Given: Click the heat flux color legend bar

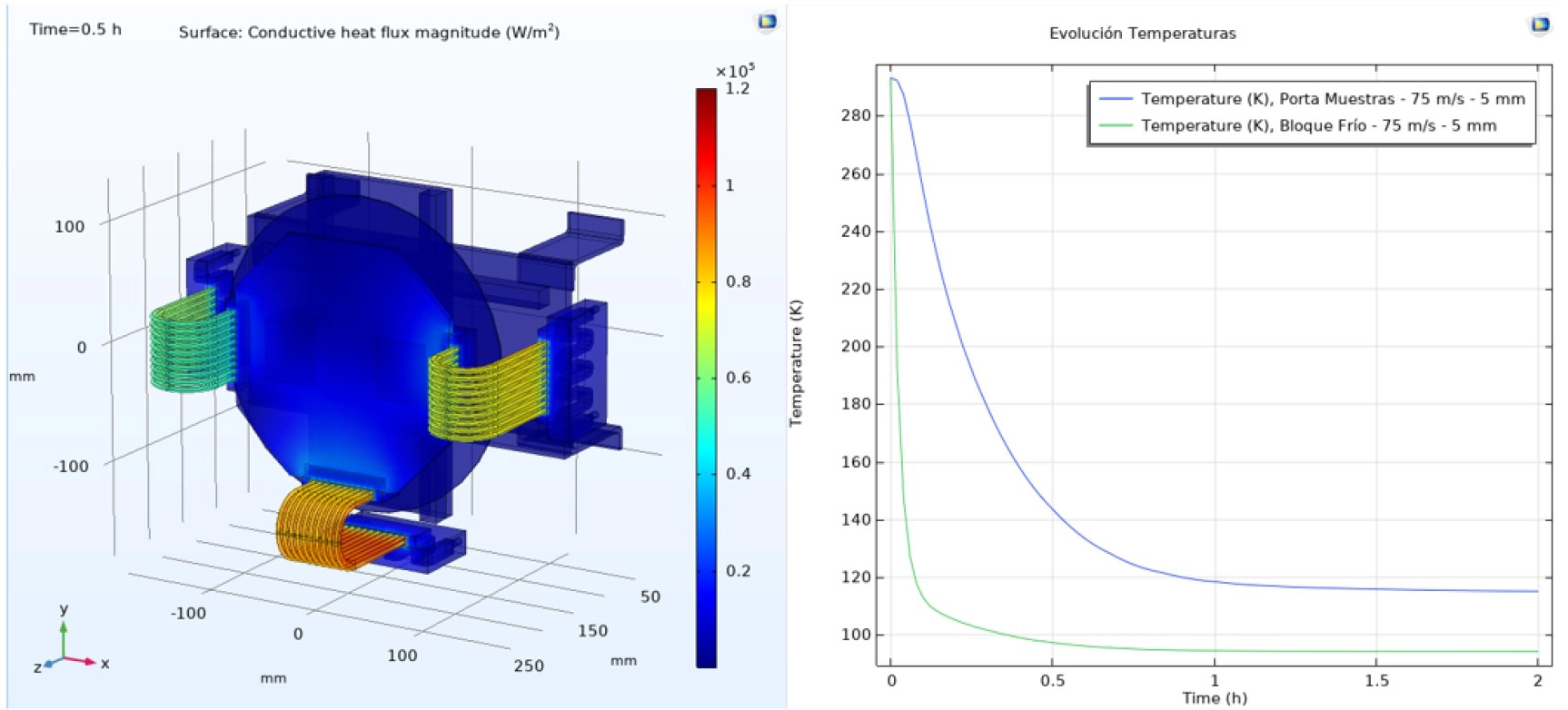Looking at the screenshot, I should (706, 377).
